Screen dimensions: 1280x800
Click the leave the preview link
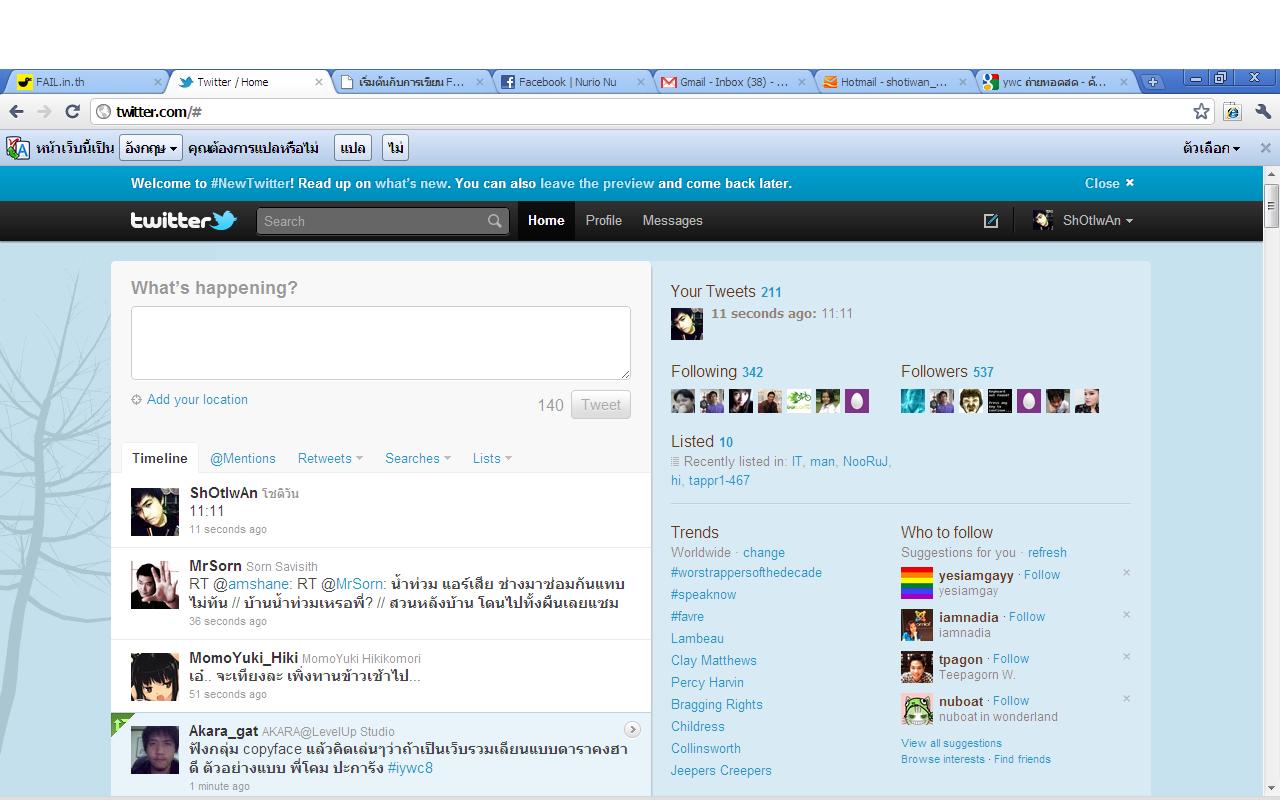click(x=597, y=183)
